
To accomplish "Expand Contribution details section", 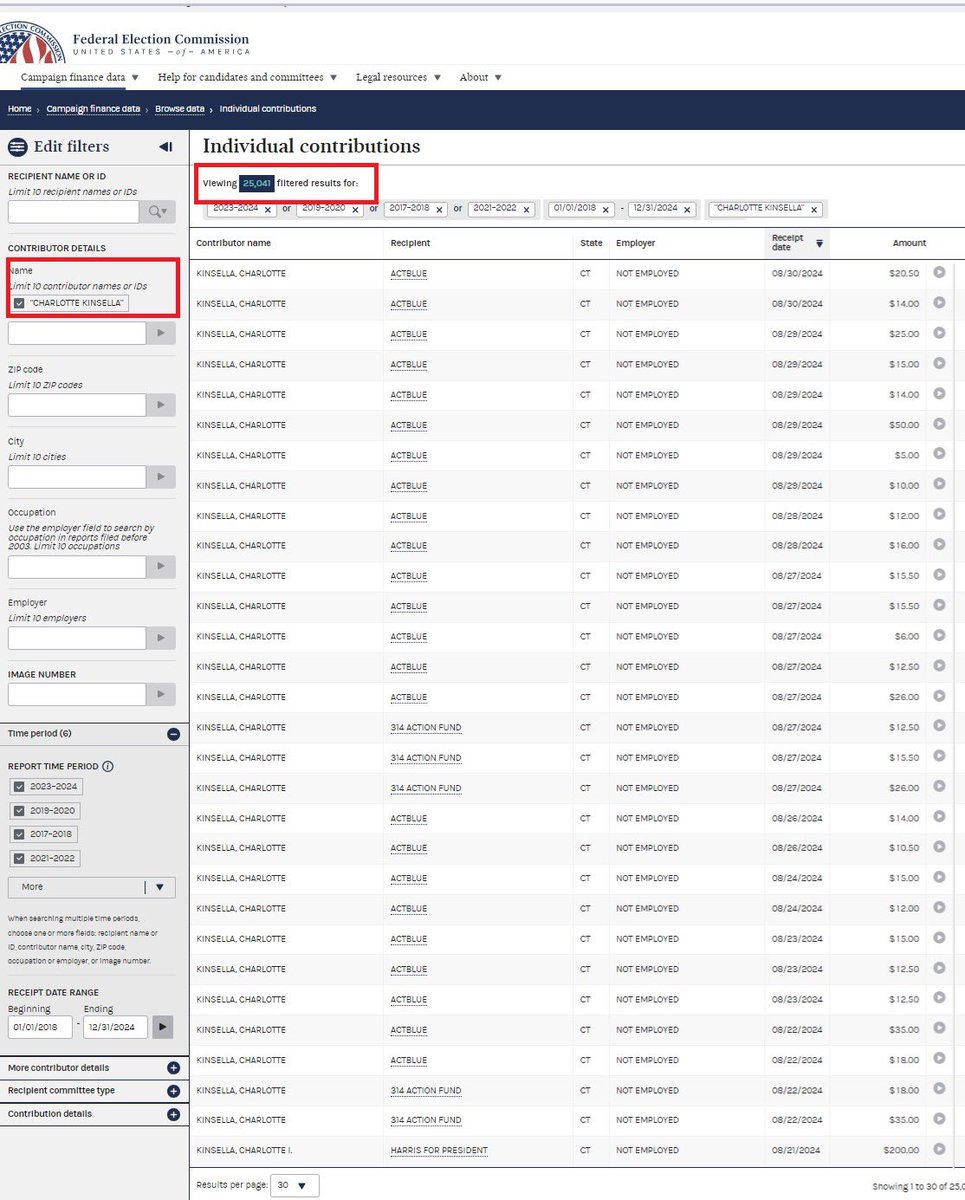I will 173,1114.
